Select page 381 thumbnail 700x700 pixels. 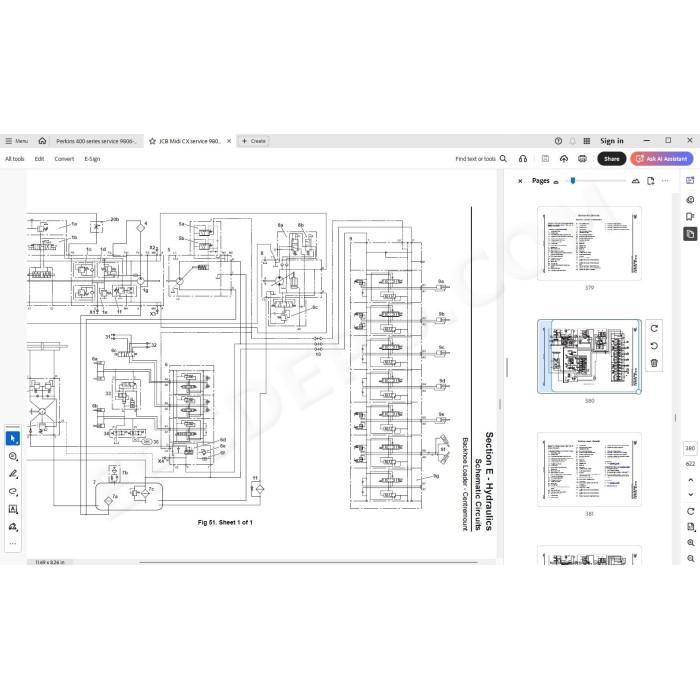click(589, 470)
